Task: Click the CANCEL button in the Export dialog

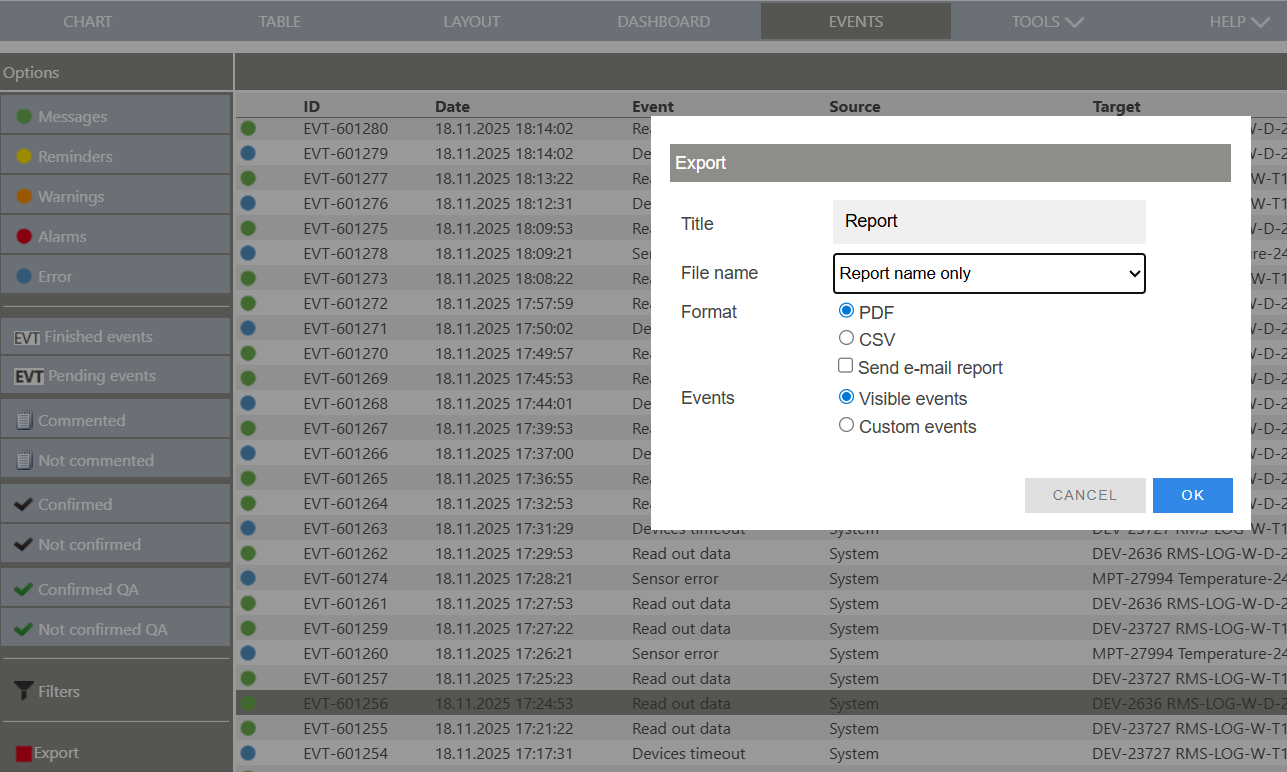Action: point(1085,494)
